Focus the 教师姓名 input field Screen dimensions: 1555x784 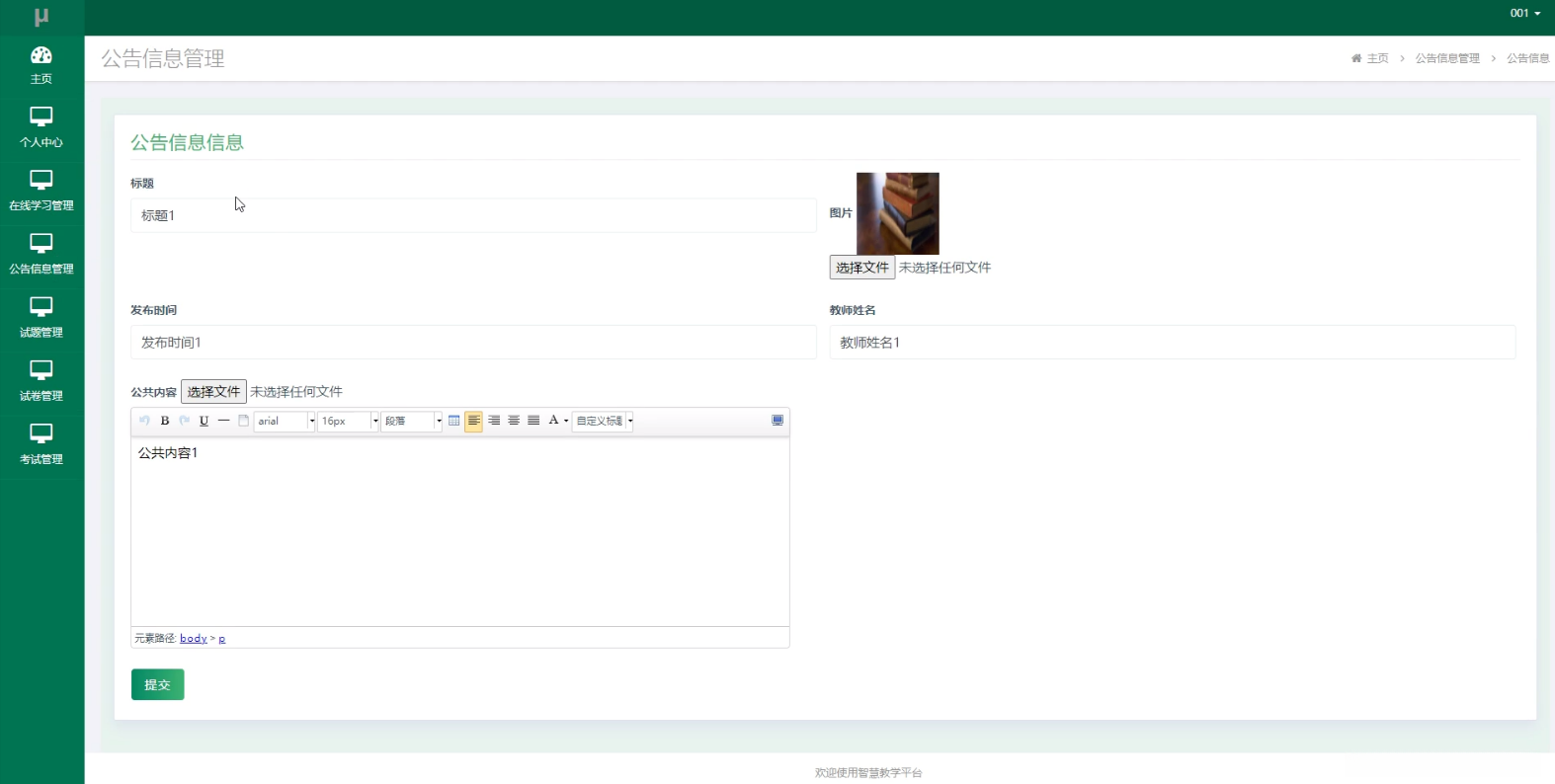[1173, 343]
